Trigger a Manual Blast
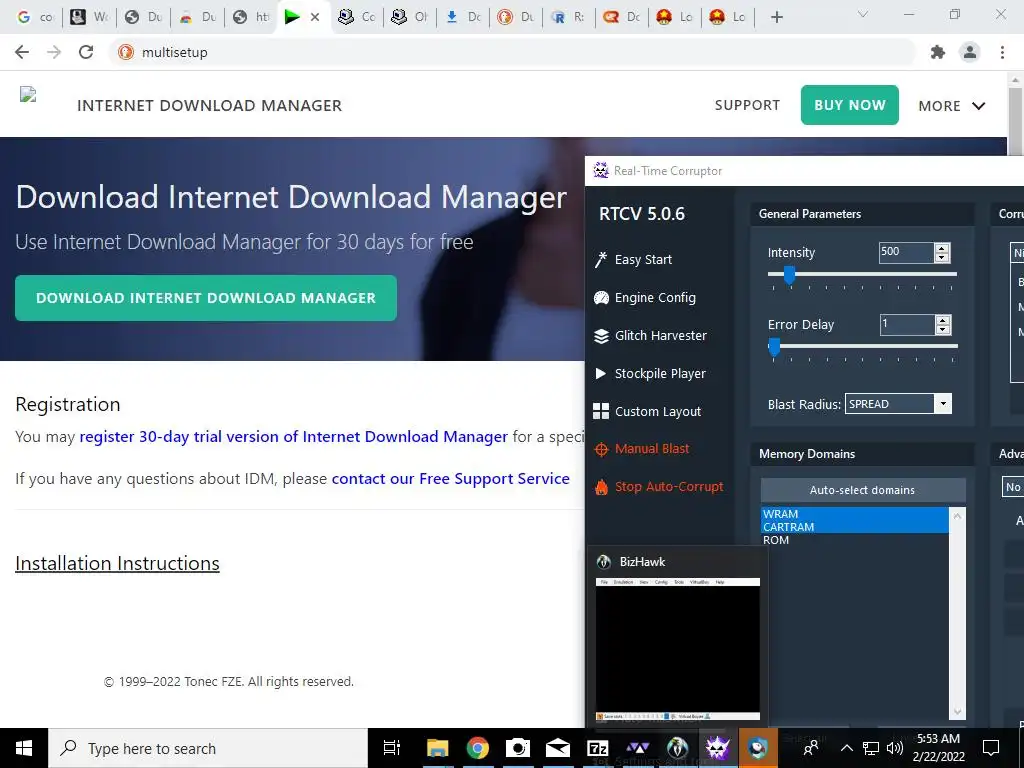Screen dimensions: 1024x768 point(641,449)
